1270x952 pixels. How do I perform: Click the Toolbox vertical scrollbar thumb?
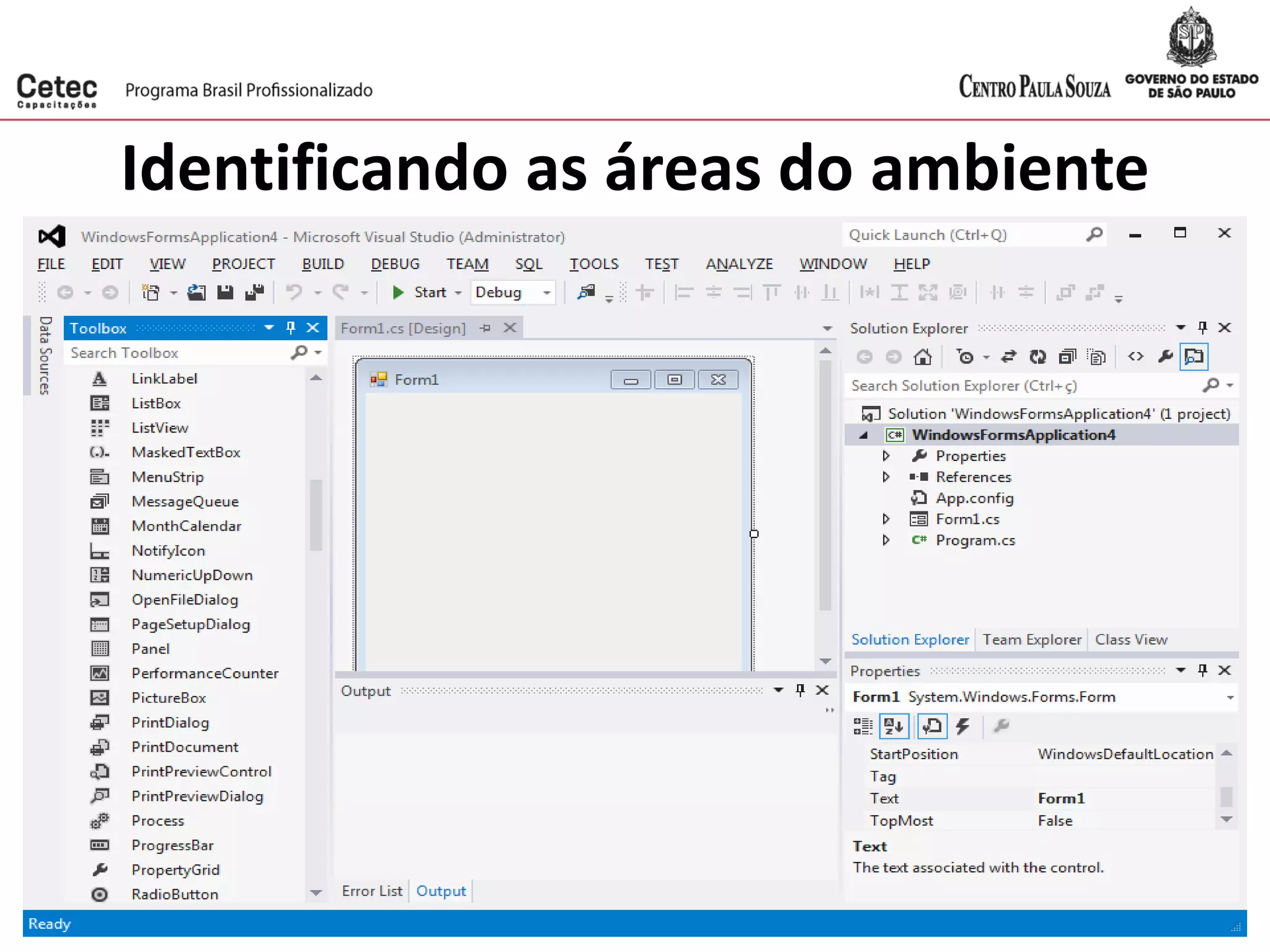(x=316, y=514)
